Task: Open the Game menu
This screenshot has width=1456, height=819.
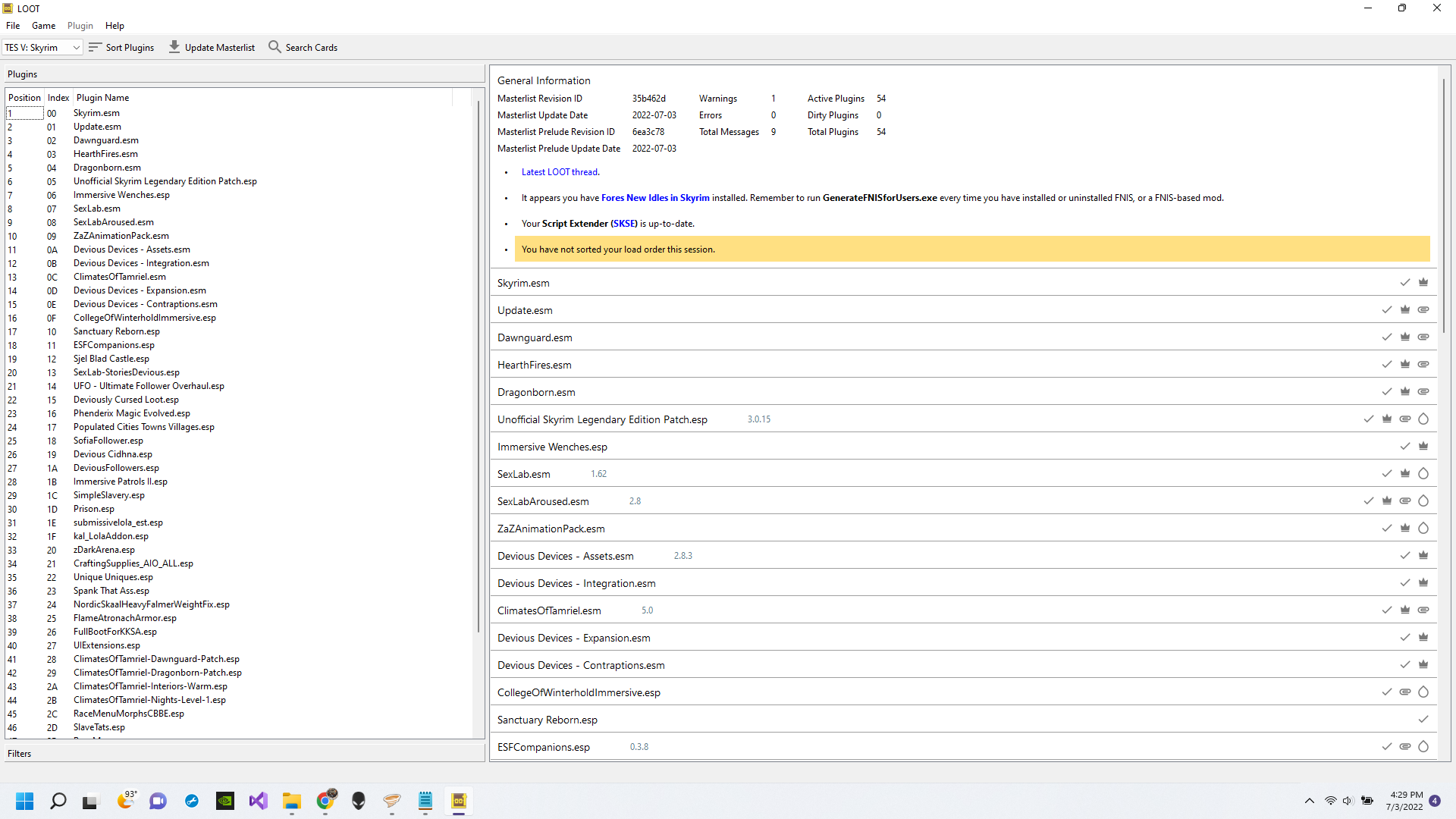Action: coord(43,26)
